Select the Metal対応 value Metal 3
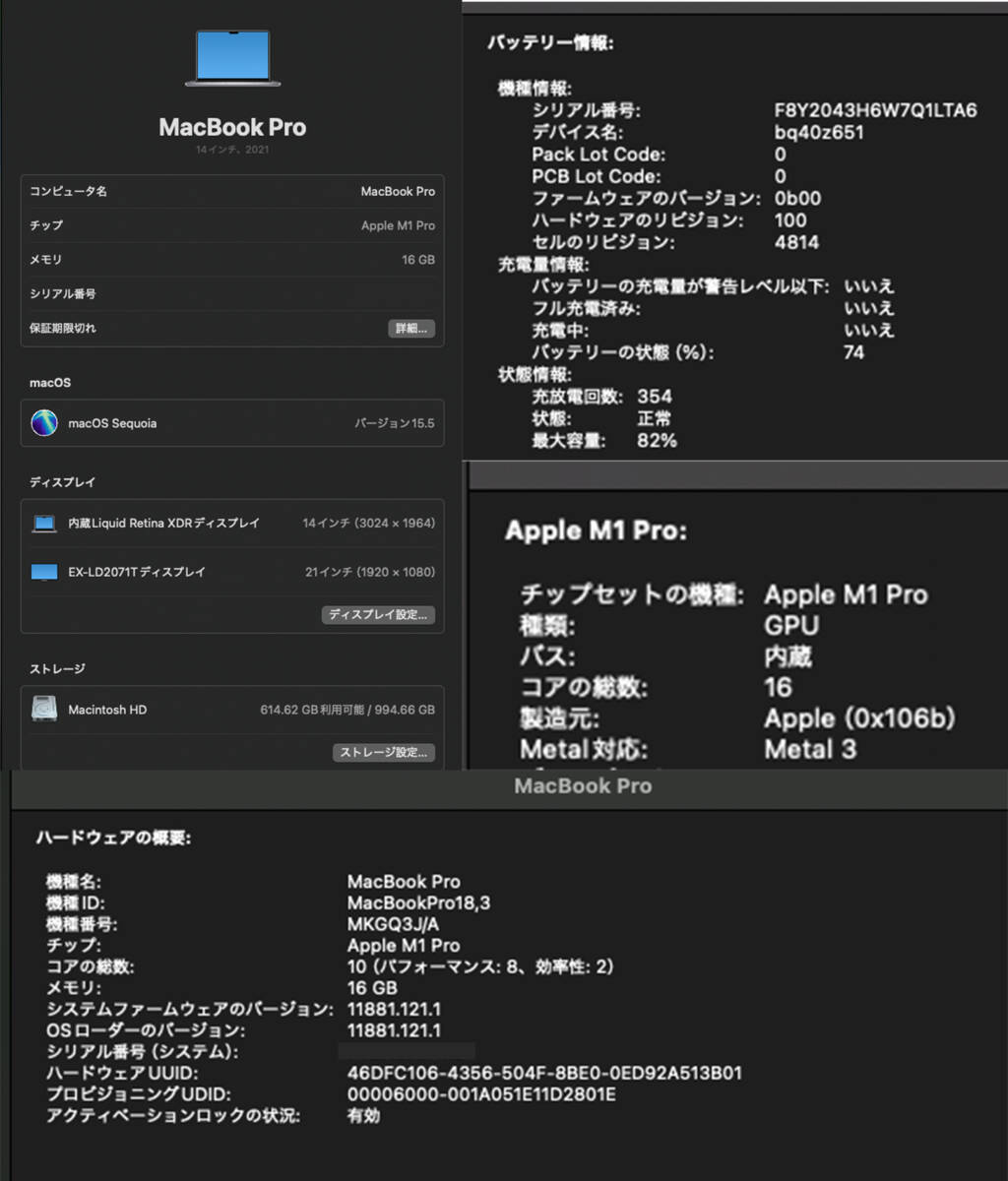 pyautogui.click(x=810, y=749)
